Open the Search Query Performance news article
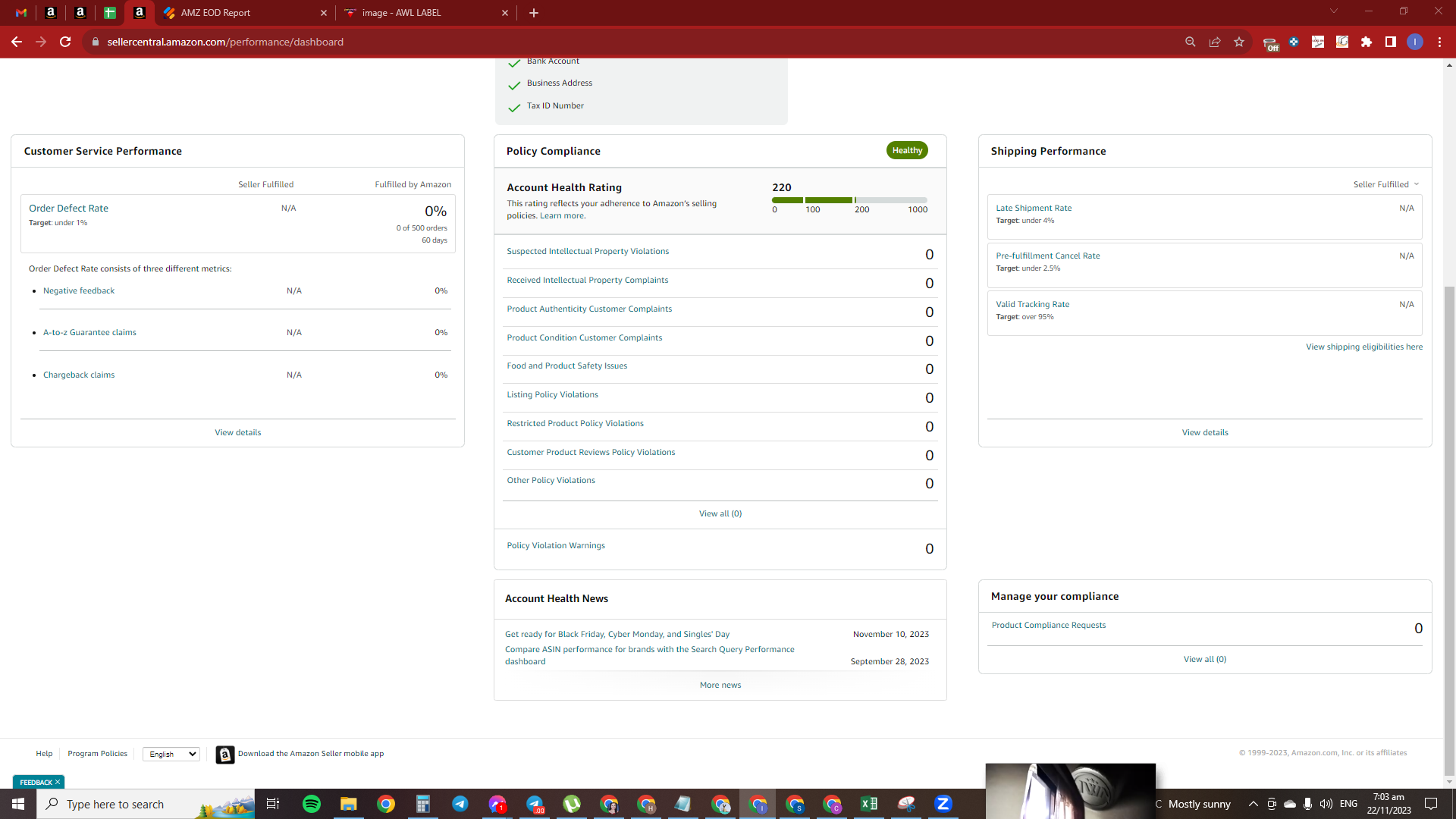 (650, 656)
